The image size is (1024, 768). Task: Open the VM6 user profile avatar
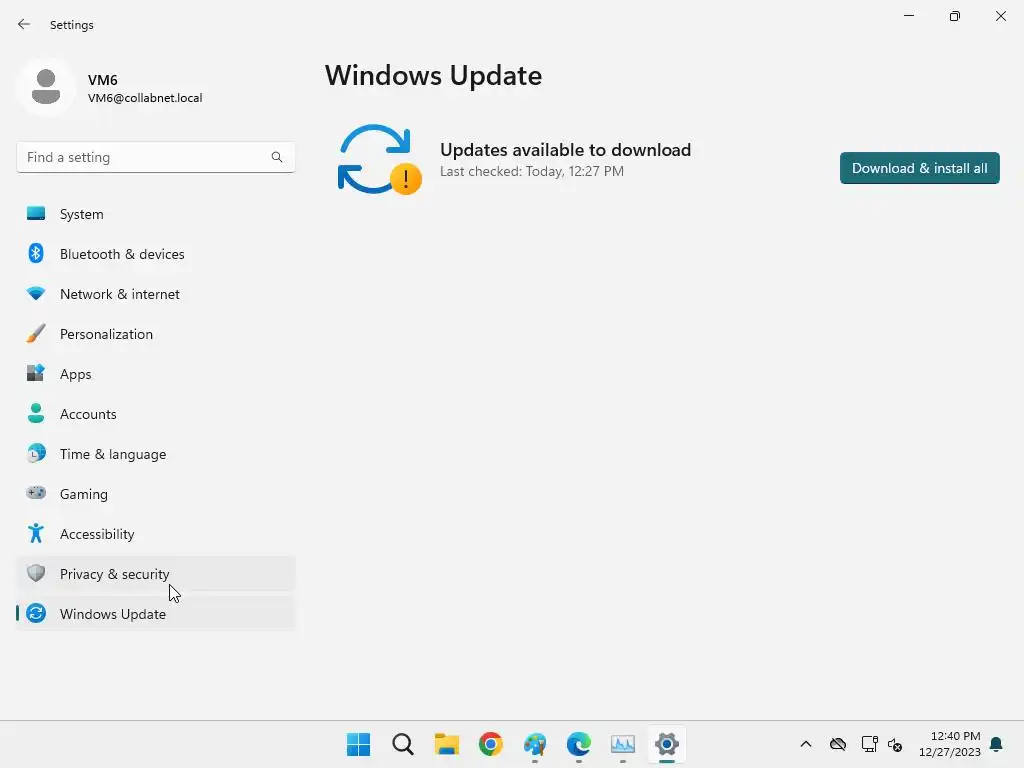pyautogui.click(x=46, y=86)
